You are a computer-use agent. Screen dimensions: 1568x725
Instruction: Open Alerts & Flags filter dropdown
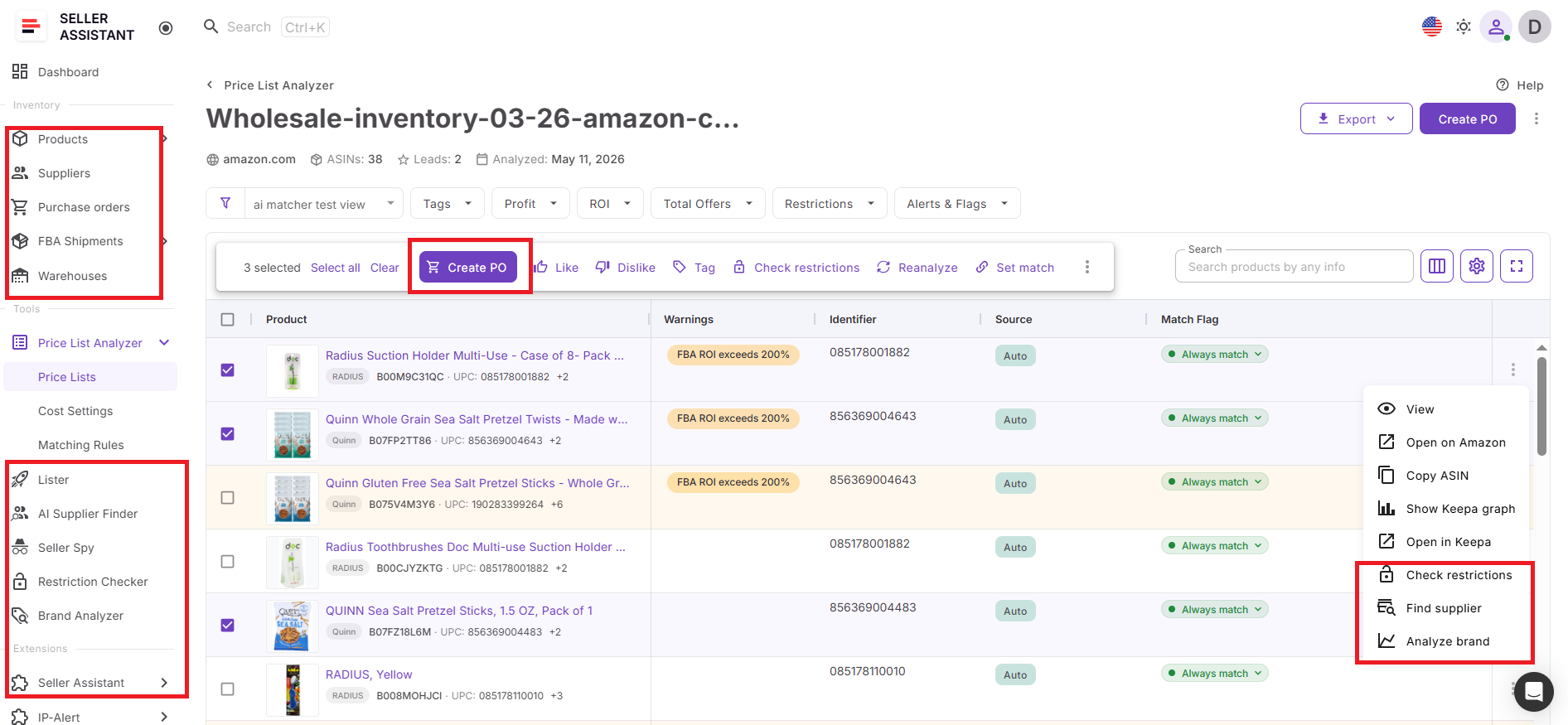click(x=957, y=204)
